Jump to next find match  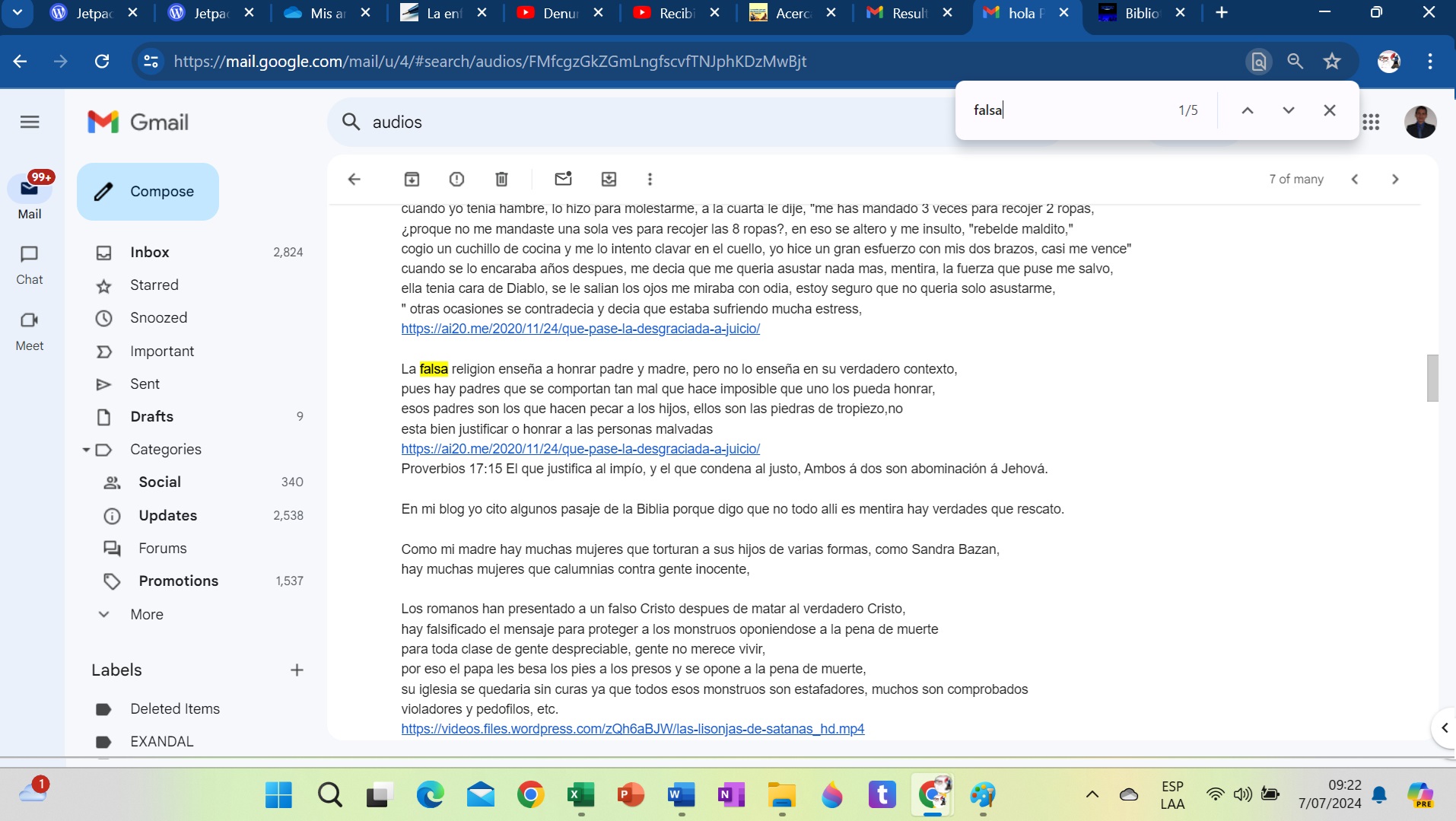(x=1288, y=110)
